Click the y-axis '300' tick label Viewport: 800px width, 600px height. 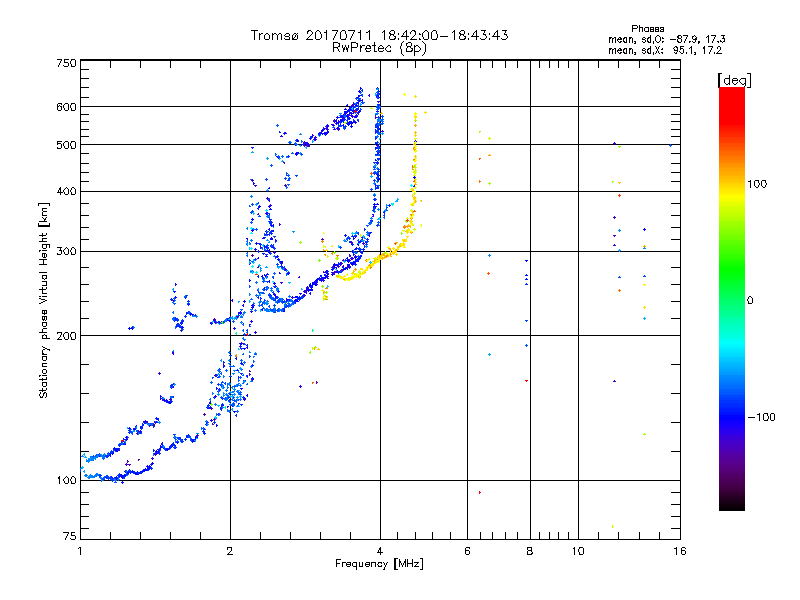point(67,252)
